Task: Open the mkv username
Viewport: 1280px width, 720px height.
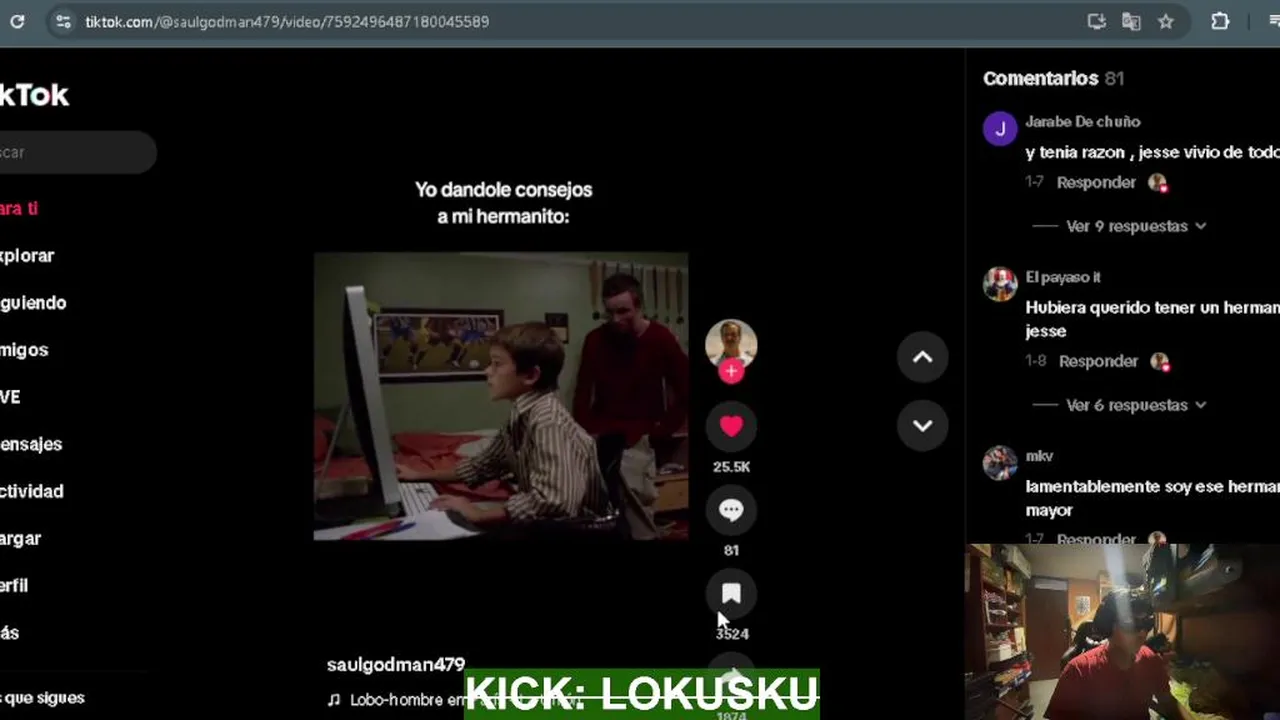Action: tap(1039, 456)
